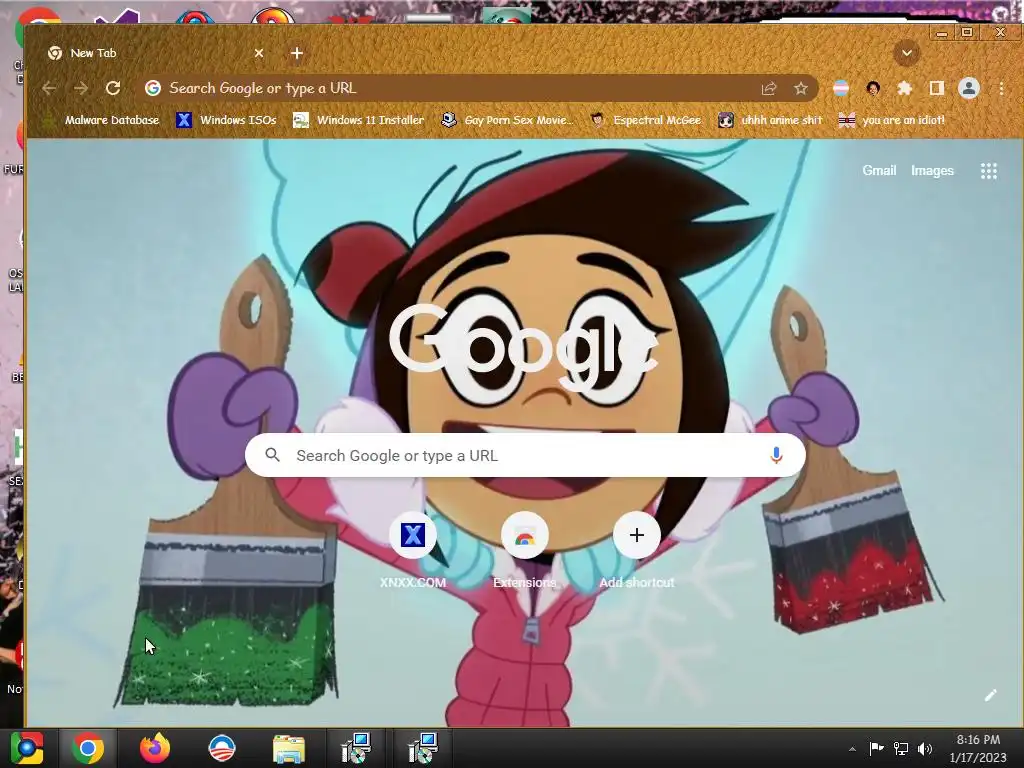Open the blue circular logo taskbar app
The height and width of the screenshot is (768, 1024).
[x=222, y=748]
